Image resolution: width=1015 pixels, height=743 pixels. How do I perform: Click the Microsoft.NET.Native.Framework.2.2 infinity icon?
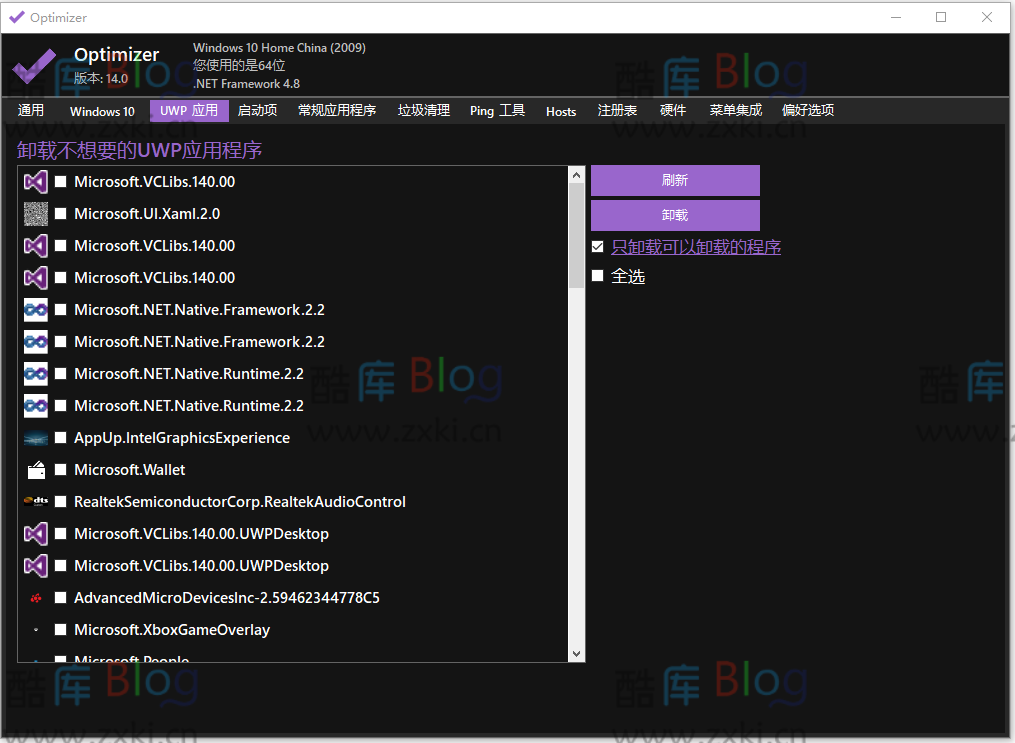[x=35, y=309]
